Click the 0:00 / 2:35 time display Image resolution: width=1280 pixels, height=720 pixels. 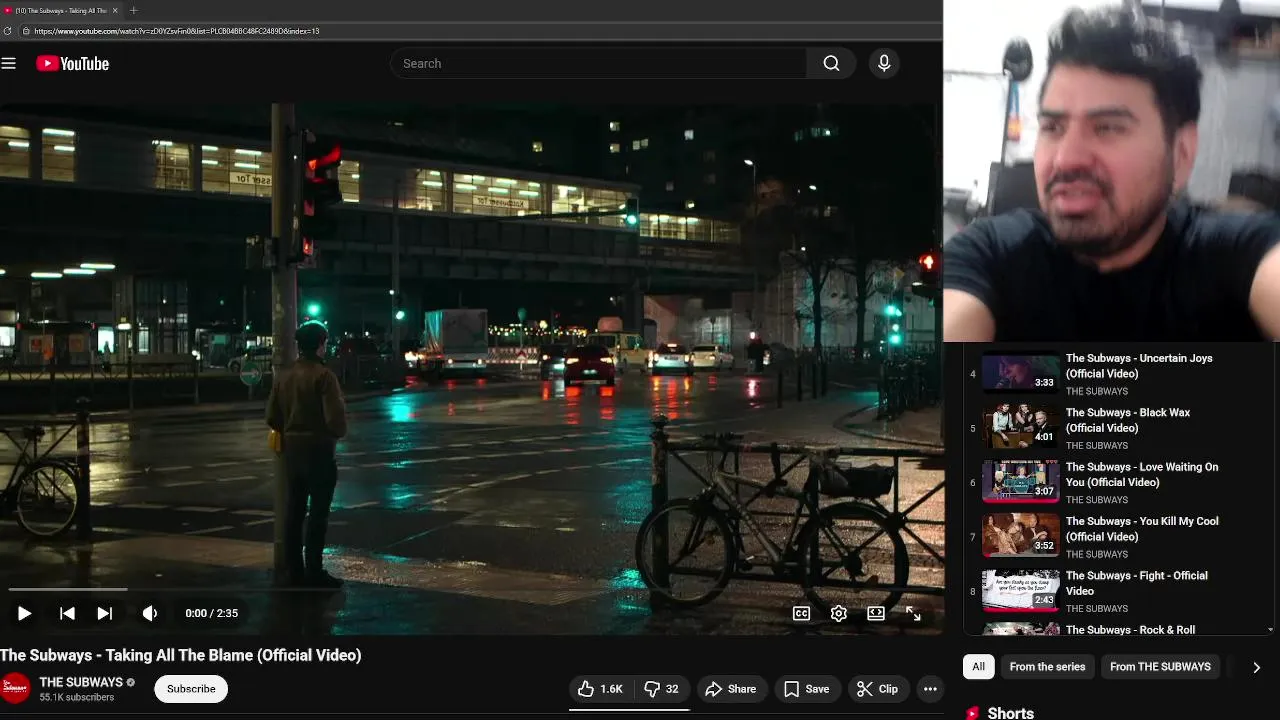pyautogui.click(x=212, y=613)
